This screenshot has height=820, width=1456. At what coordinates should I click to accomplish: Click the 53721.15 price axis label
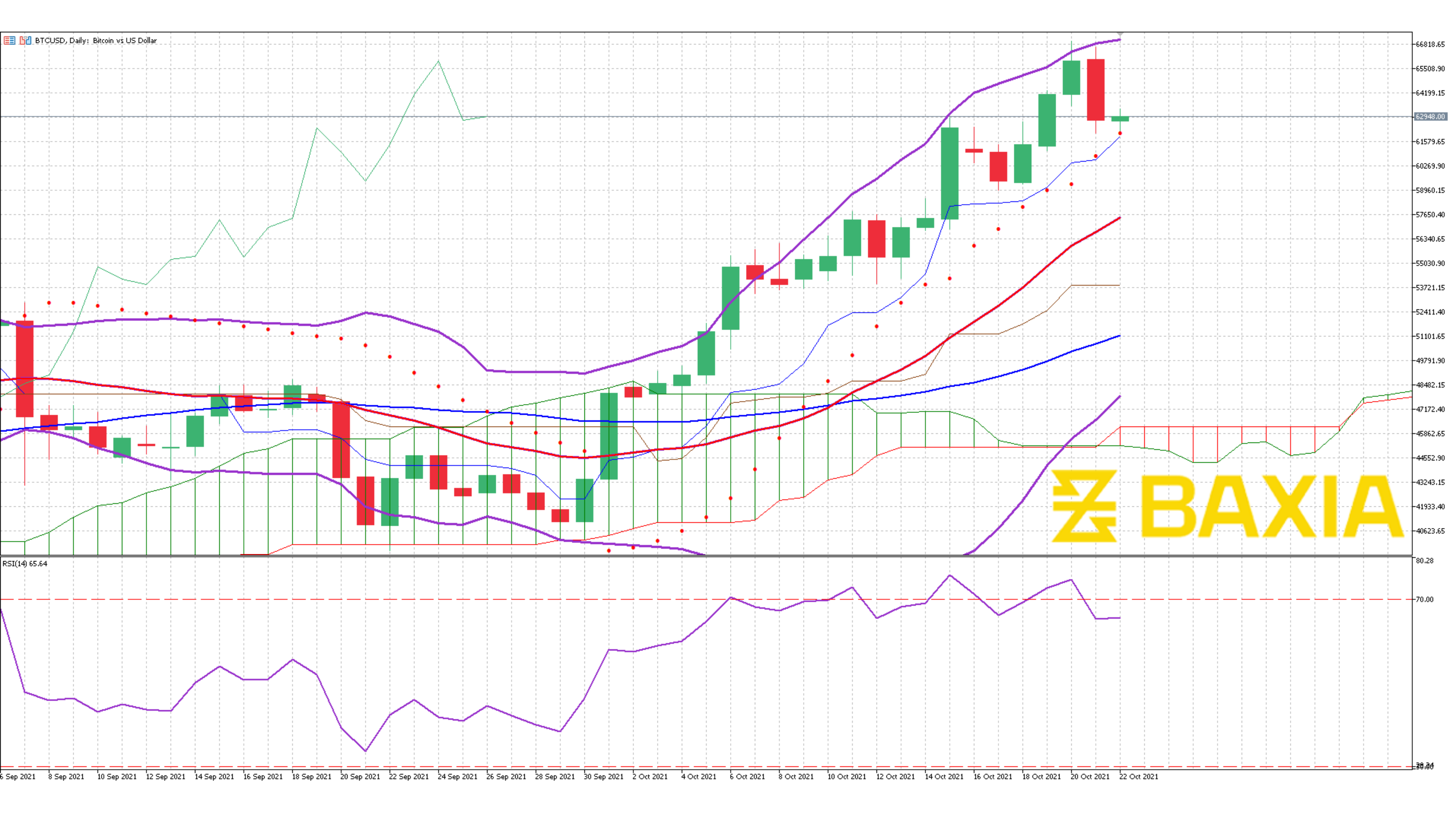tap(1430, 287)
